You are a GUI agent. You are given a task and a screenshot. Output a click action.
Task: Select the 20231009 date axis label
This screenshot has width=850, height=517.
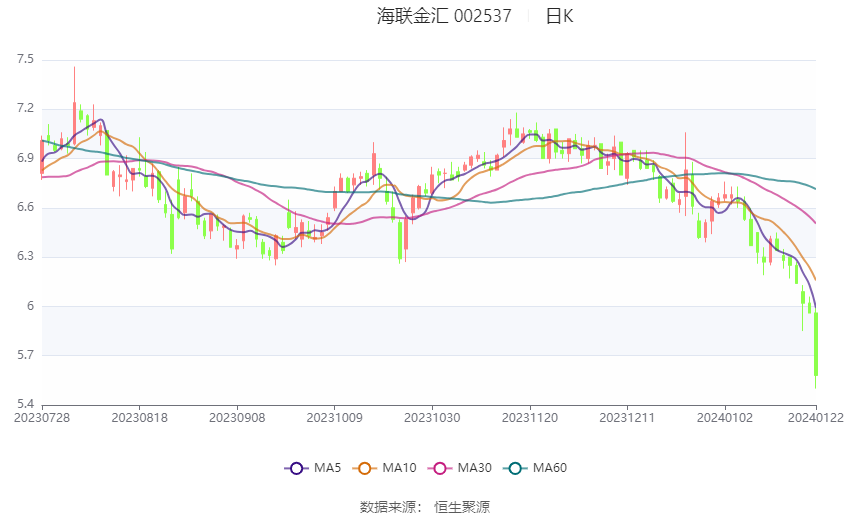(334, 418)
